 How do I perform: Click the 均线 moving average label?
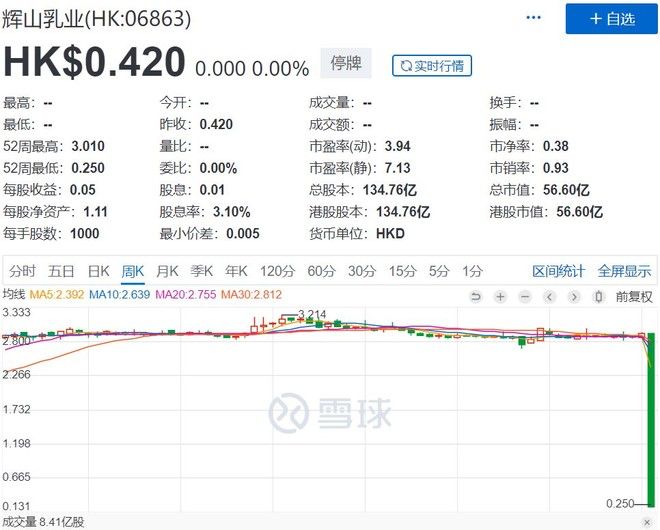(14, 294)
